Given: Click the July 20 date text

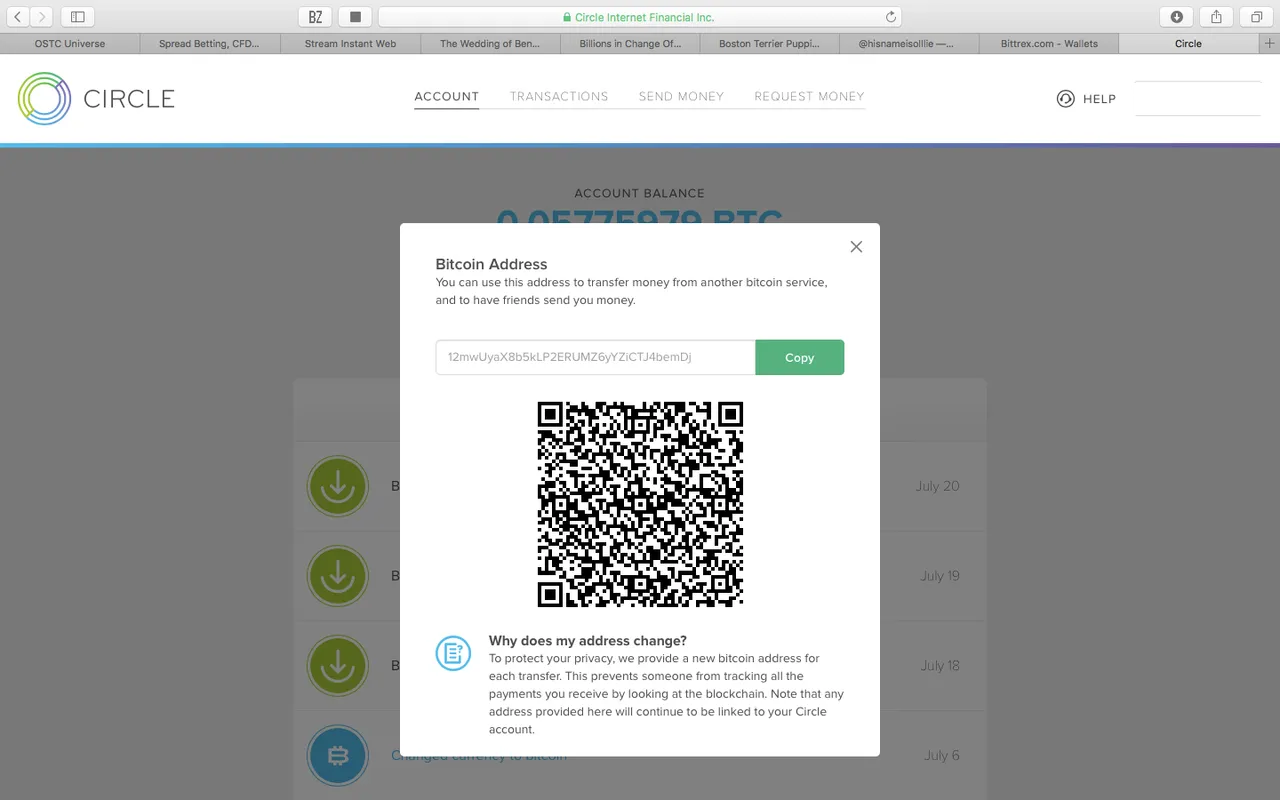Looking at the screenshot, I should (937, 486).
